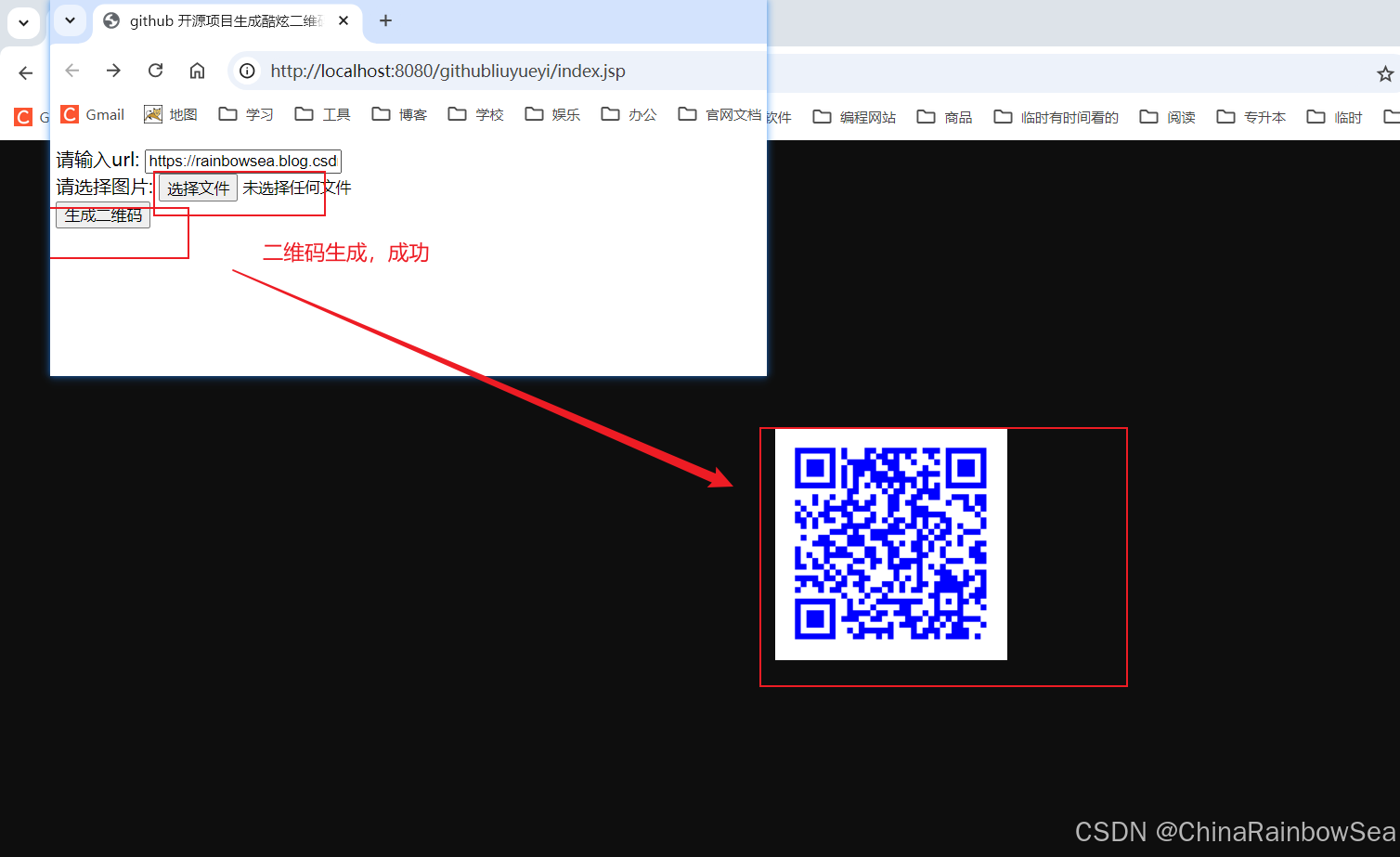Open the outer window tab search chevron
Viewport: 1400px width, 857px height.
click(23, 22)
